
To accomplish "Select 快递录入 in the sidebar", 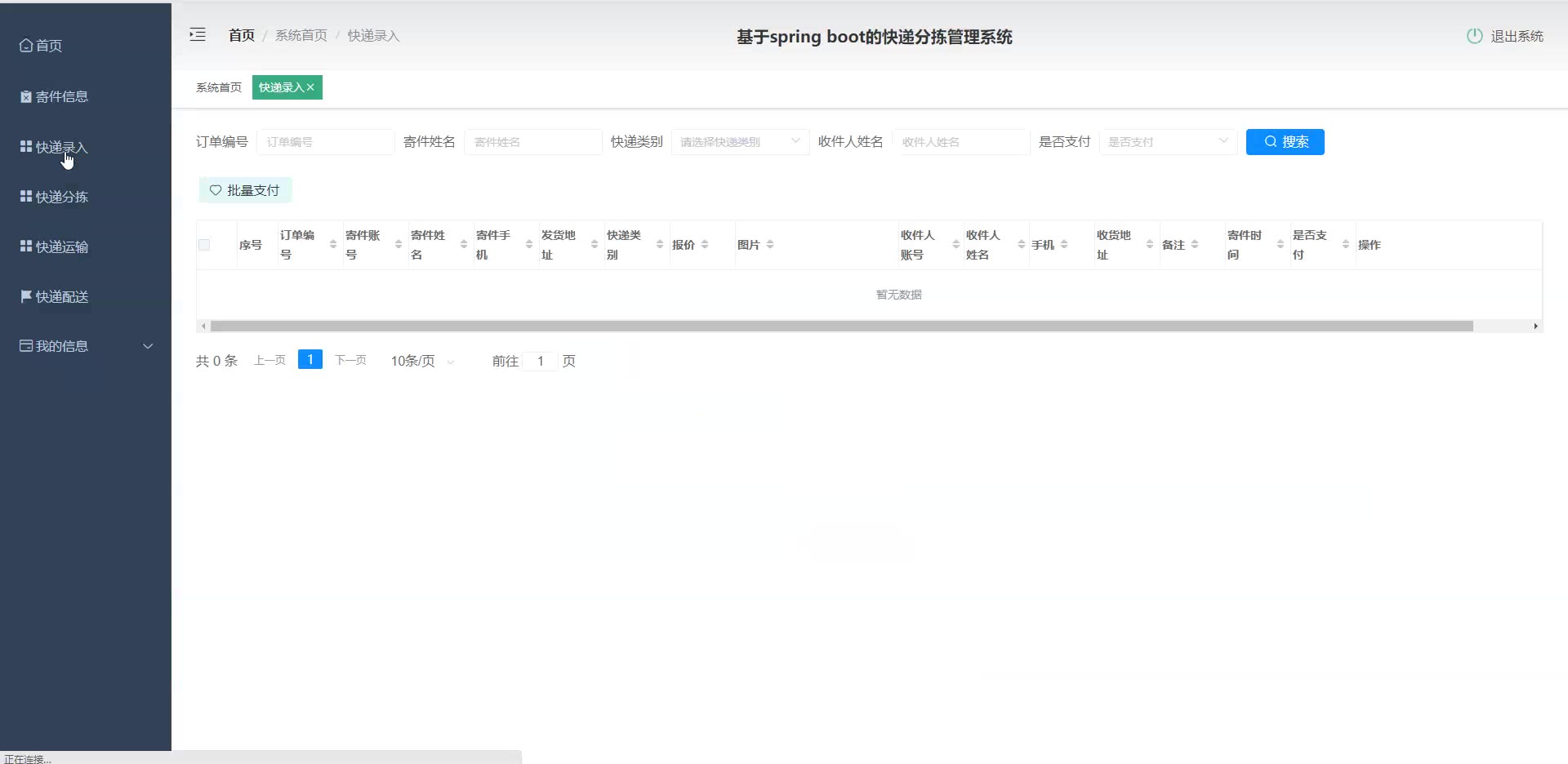I will click(86, 147).
